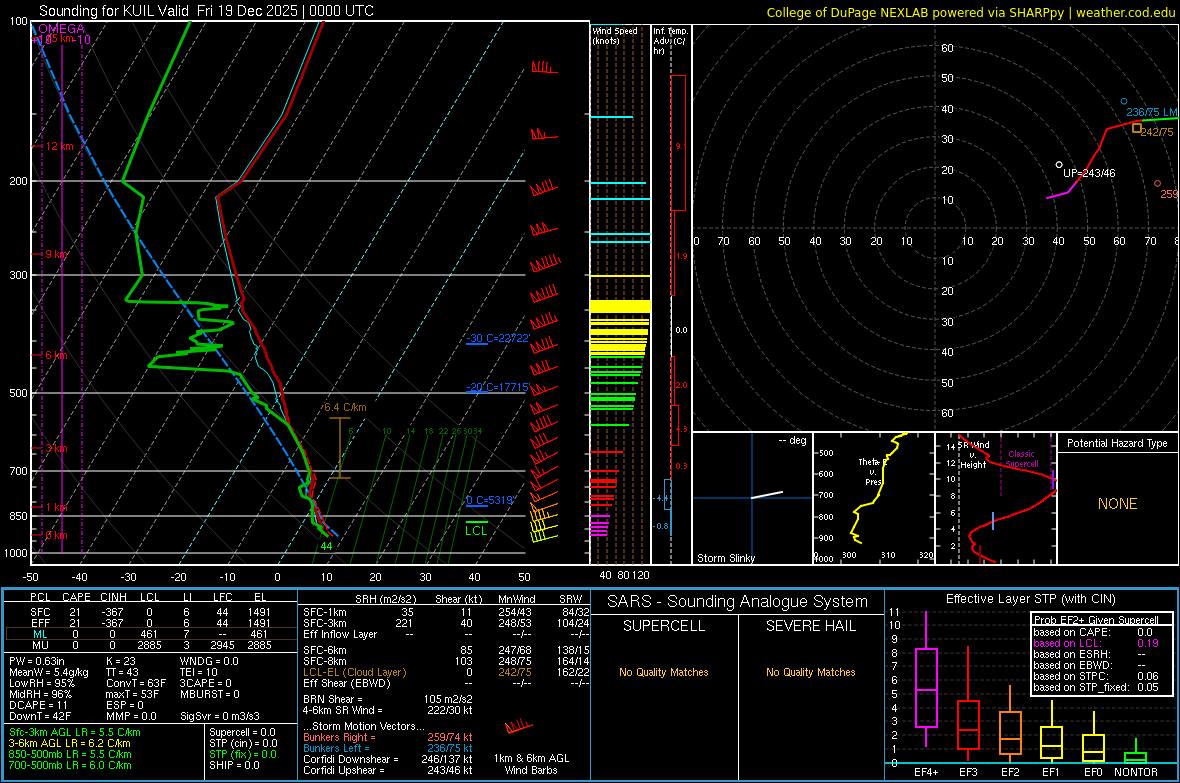The width and height of the screenshot is (1180, 783).
Task: Click the ML parcel row label
Action: pyautogui.click(x=40, y=634)
